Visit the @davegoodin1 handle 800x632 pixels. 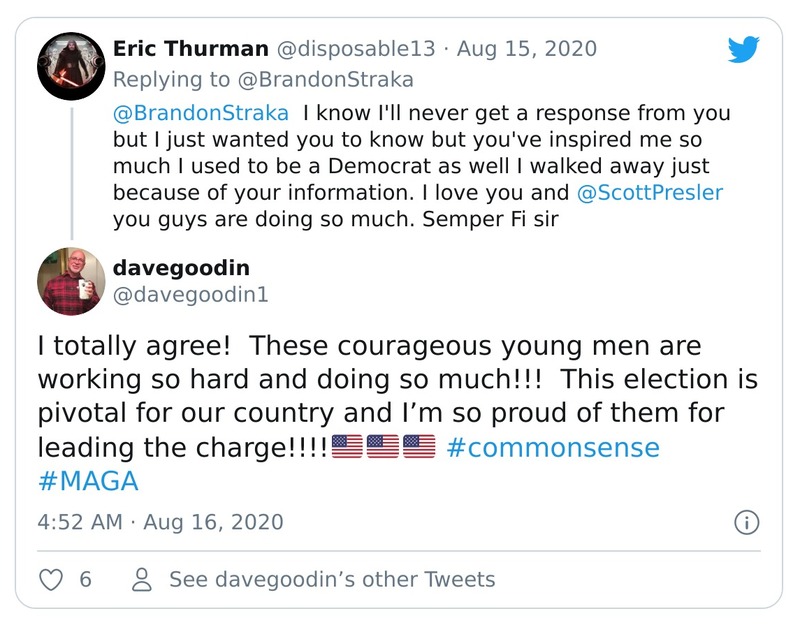[190, 295]
